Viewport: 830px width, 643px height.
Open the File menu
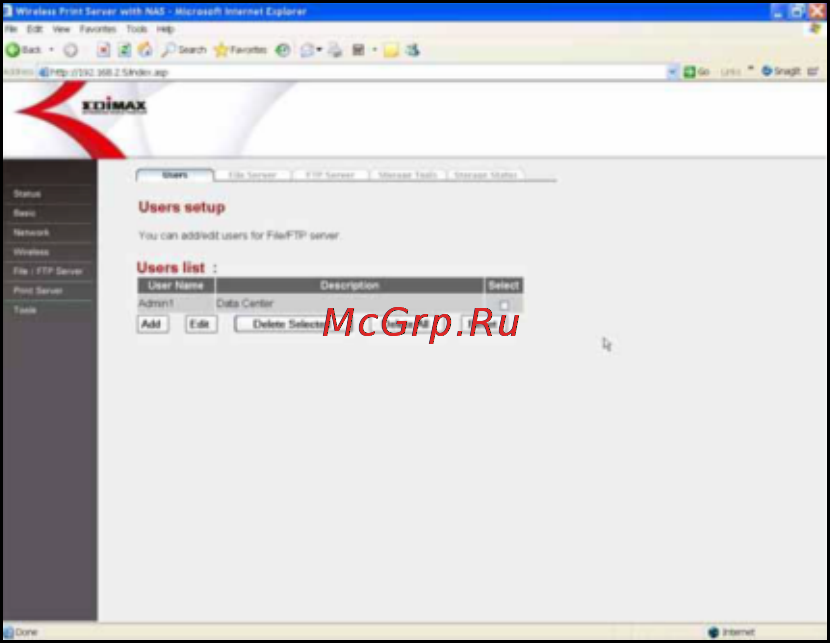point(11,29)
